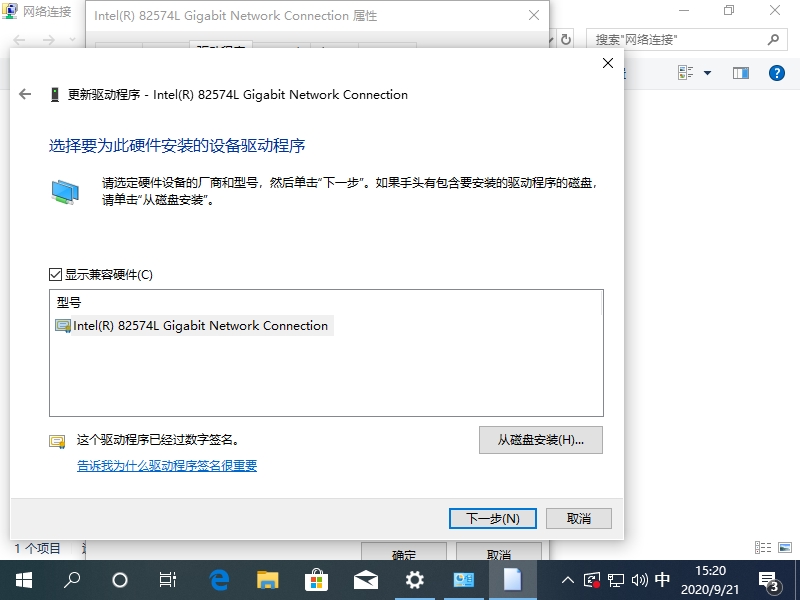This screenshot has width=800, height=600.
Task: Go back with the wizard back arrow
Action: [25, 94]
